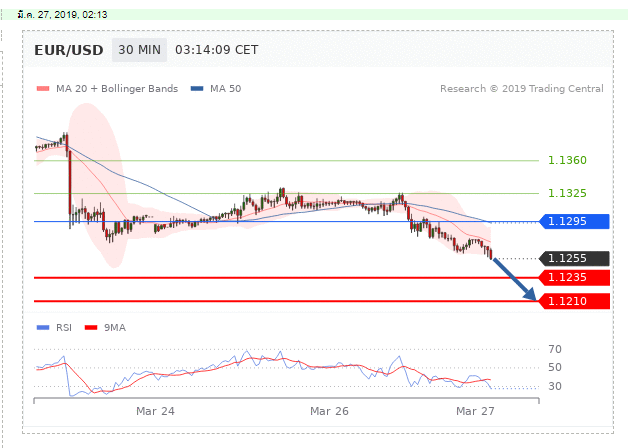628x448 pixels.
Task: Click the RSI 50 axis value
Action: point(555,367)
